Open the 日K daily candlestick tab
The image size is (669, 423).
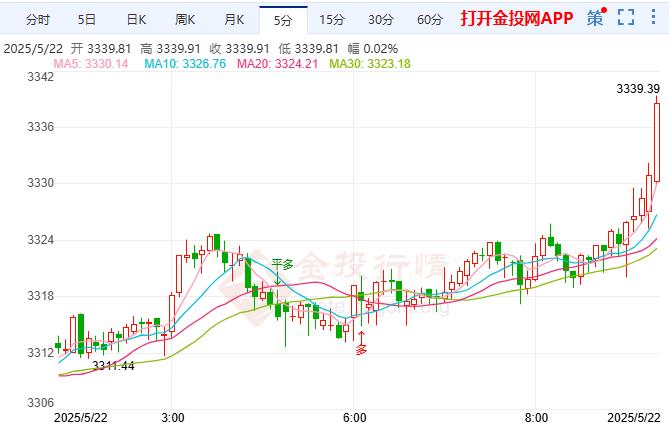tap(136, 20)
